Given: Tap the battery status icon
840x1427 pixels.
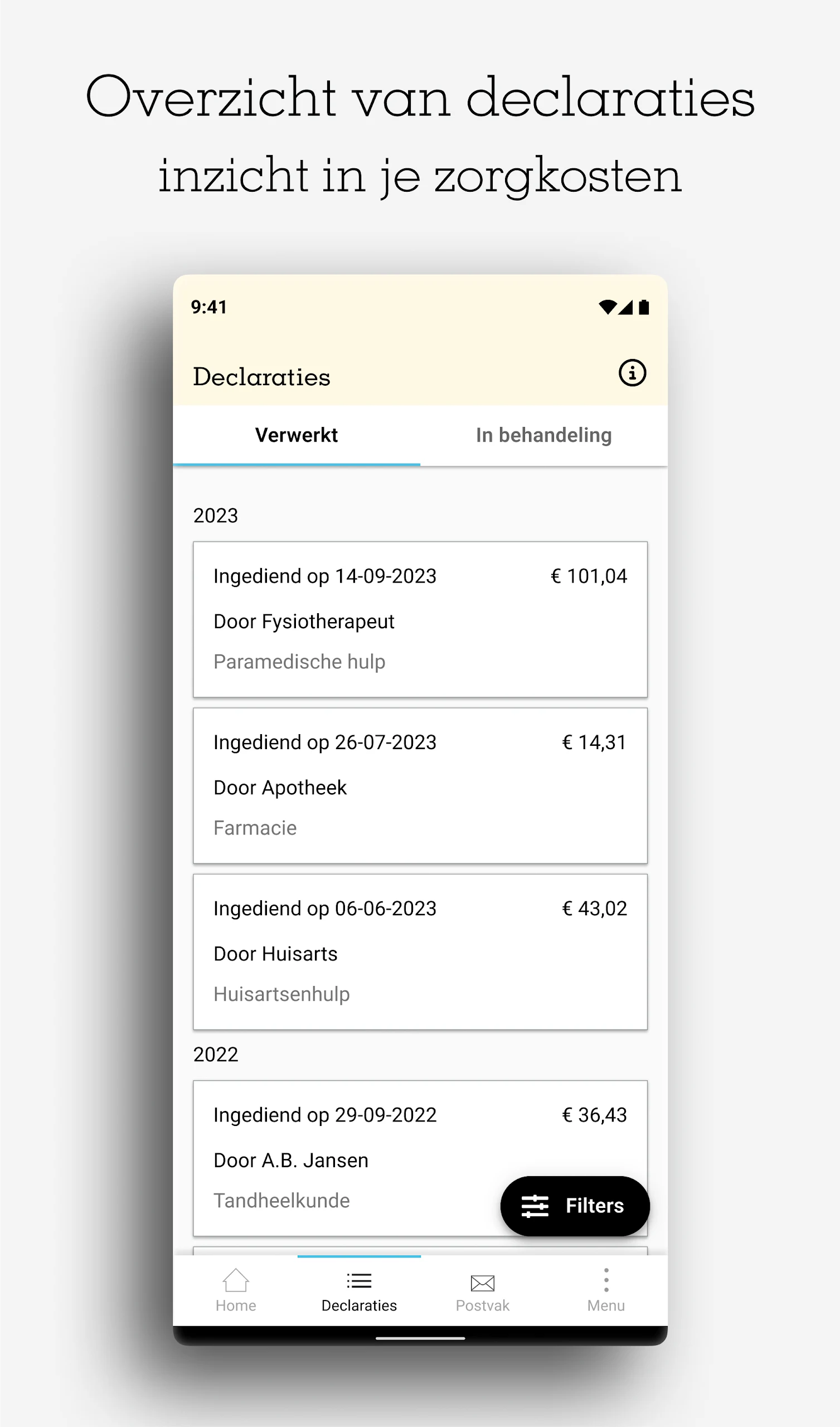Looking at the screenshot, I should tap(644, 307).
